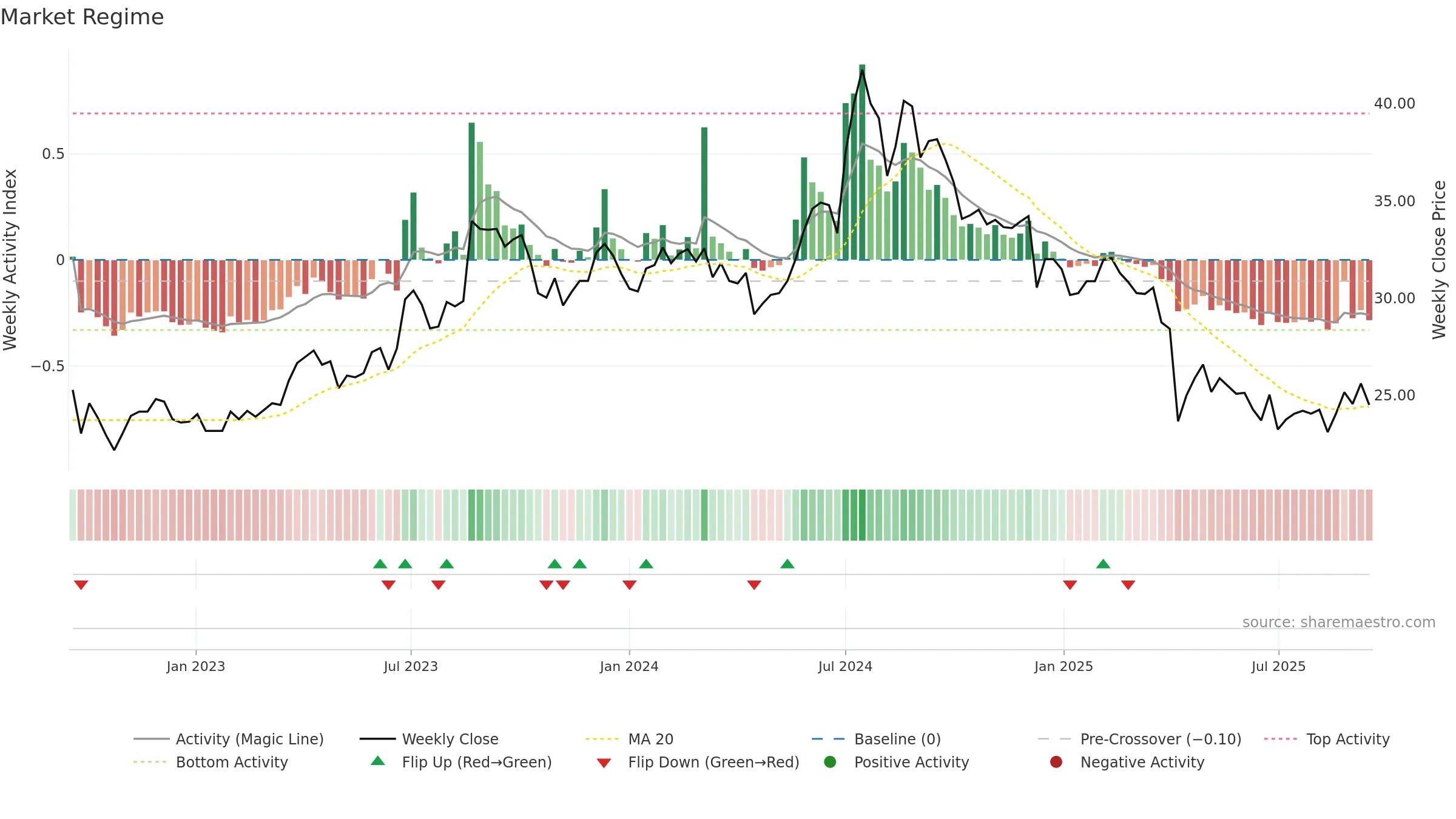Select the red flip-down marker between Jan and Jul 2024

click(x=754, y=585)
